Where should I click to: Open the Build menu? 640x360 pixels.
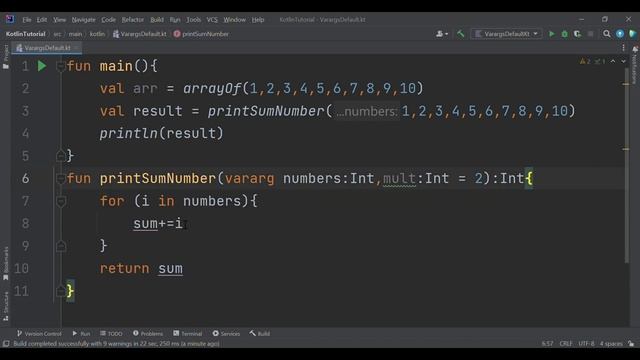pyautogui.click(x=157, y=20)
